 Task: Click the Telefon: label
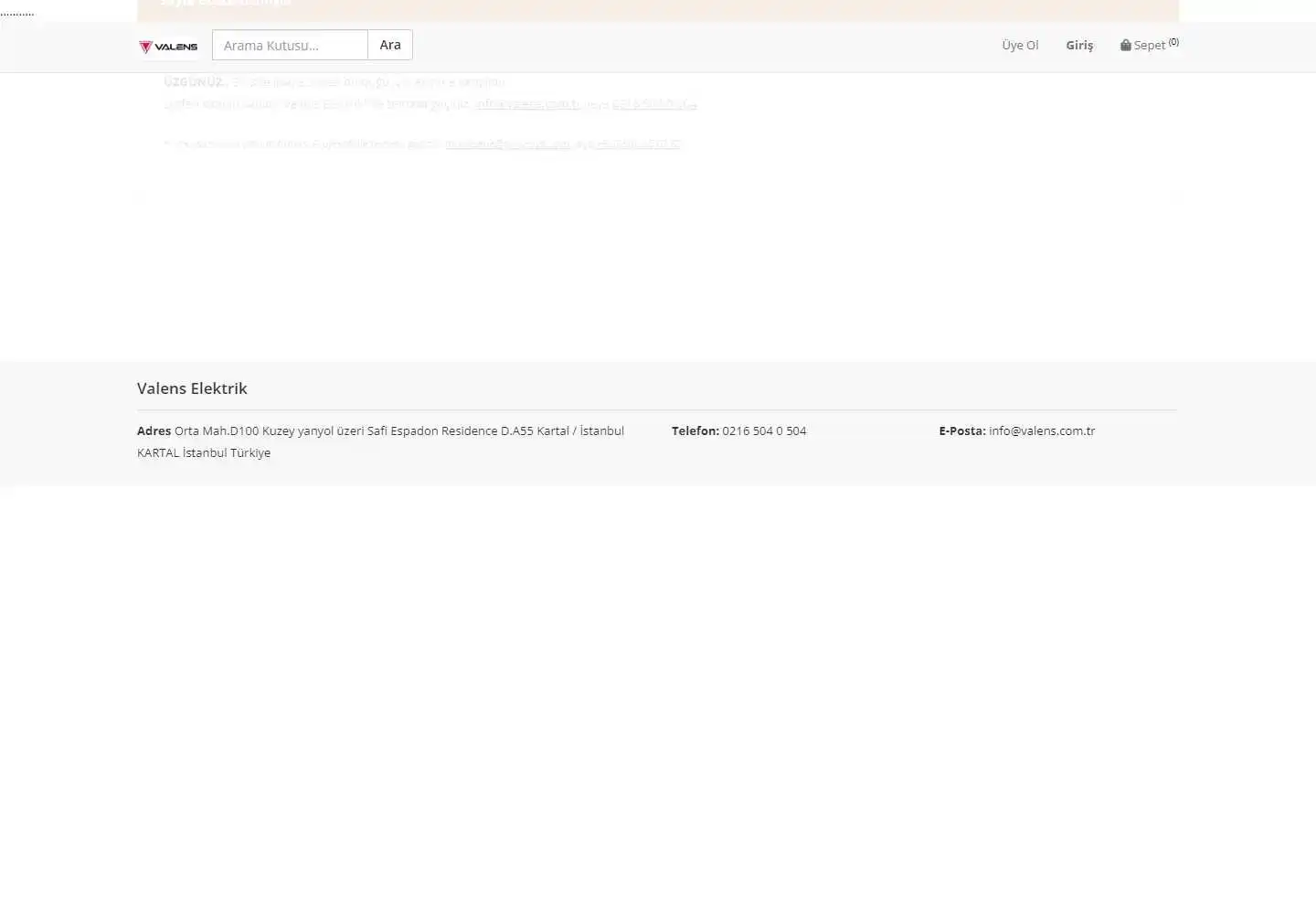(x=695, y=430)
